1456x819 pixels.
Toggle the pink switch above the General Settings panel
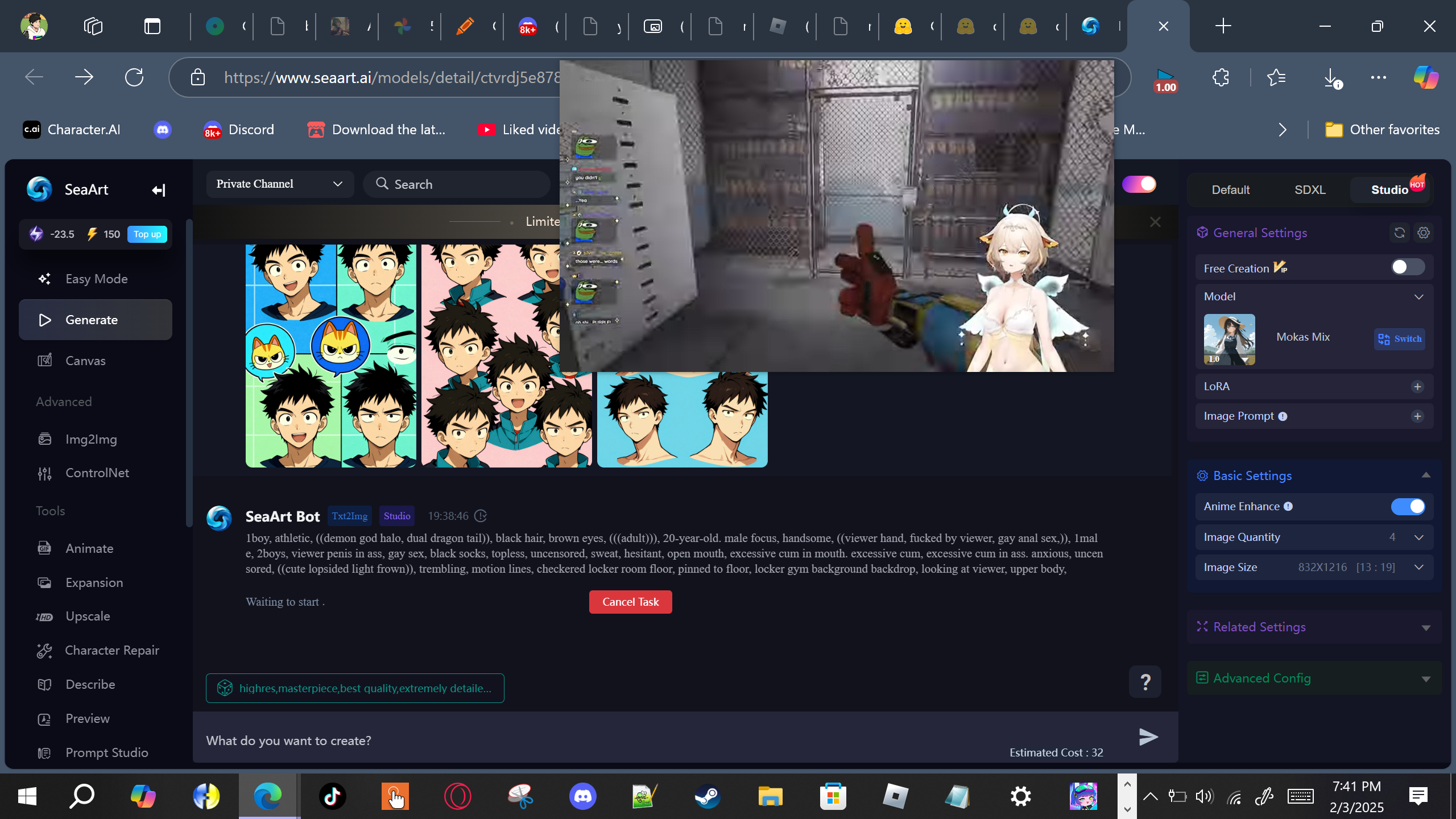click(x=1139, y=184)
